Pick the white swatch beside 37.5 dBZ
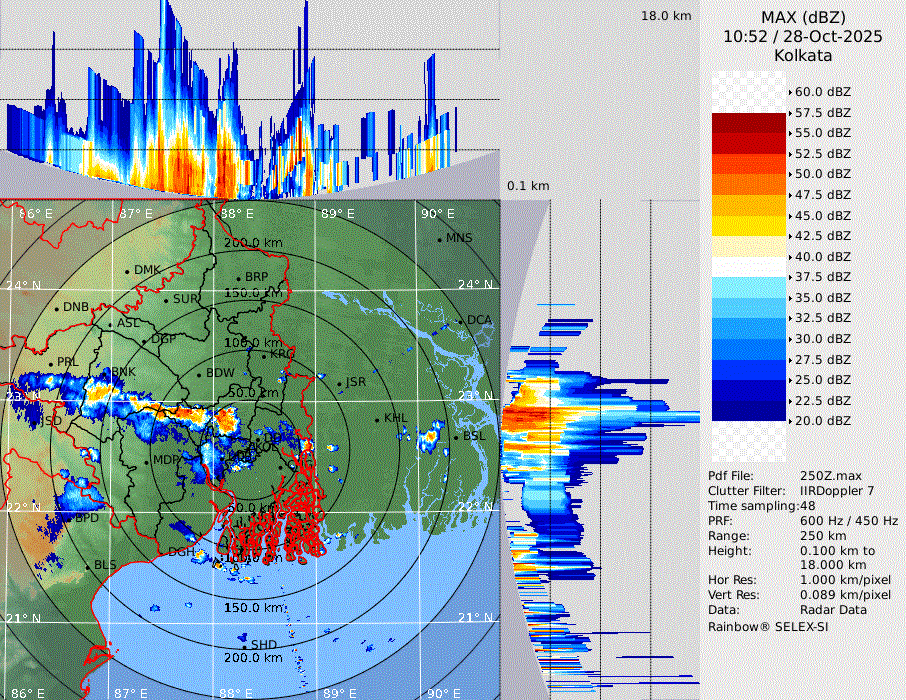 tap(748, 266)
